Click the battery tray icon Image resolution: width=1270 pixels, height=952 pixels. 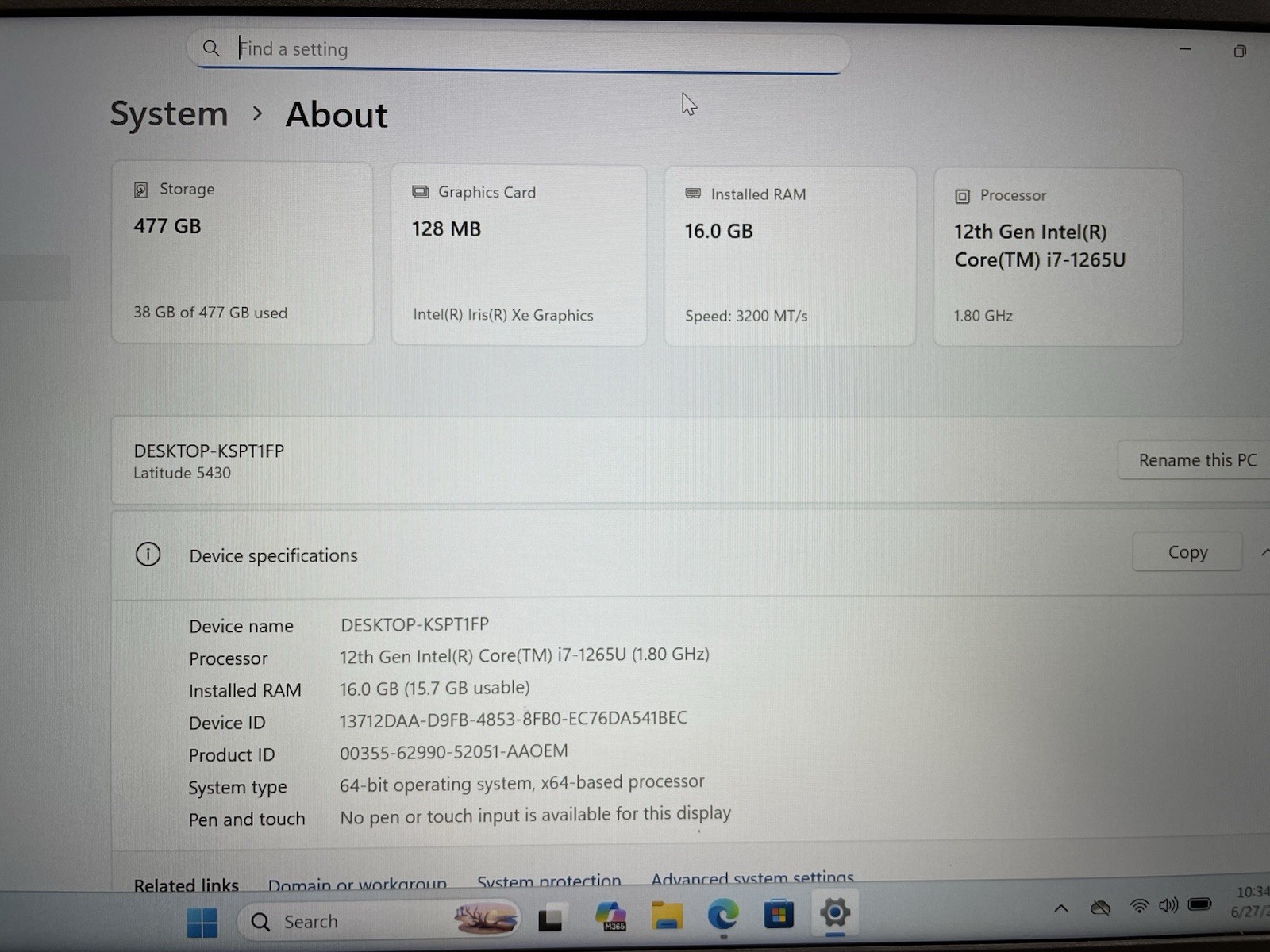click(1199, 904)
